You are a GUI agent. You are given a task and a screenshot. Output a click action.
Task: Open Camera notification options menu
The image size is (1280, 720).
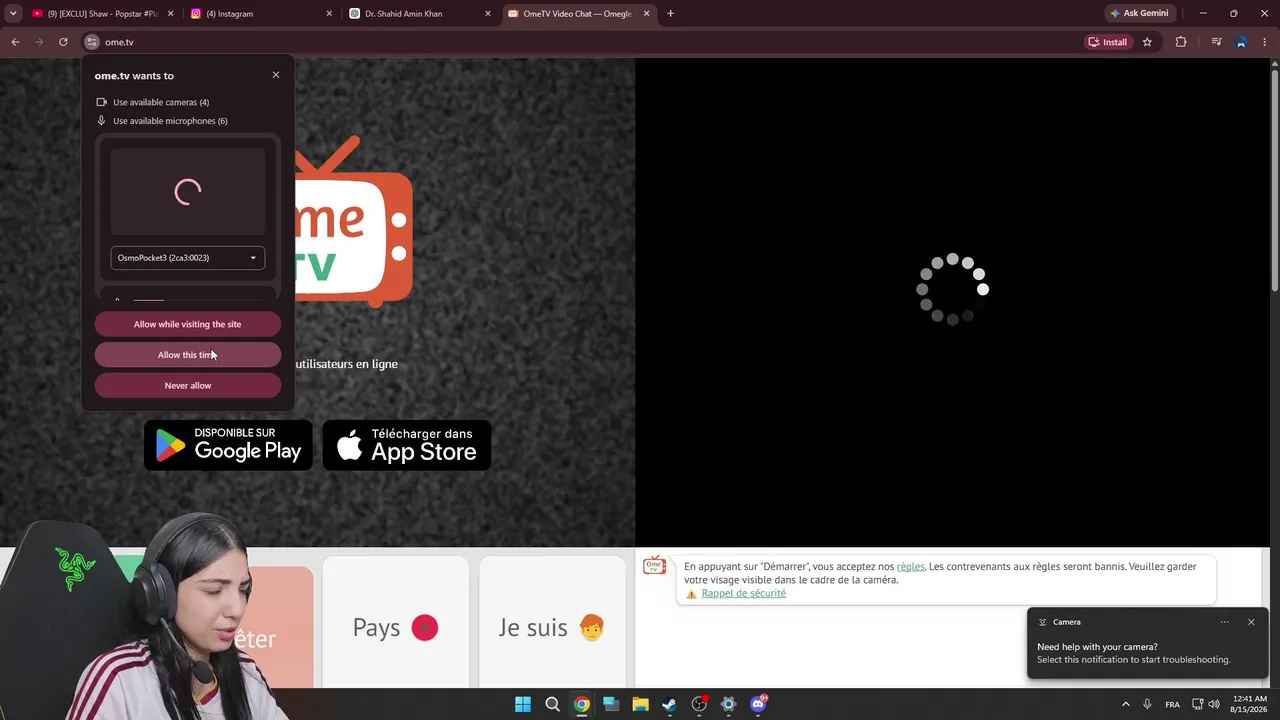tap(1224, 622)
